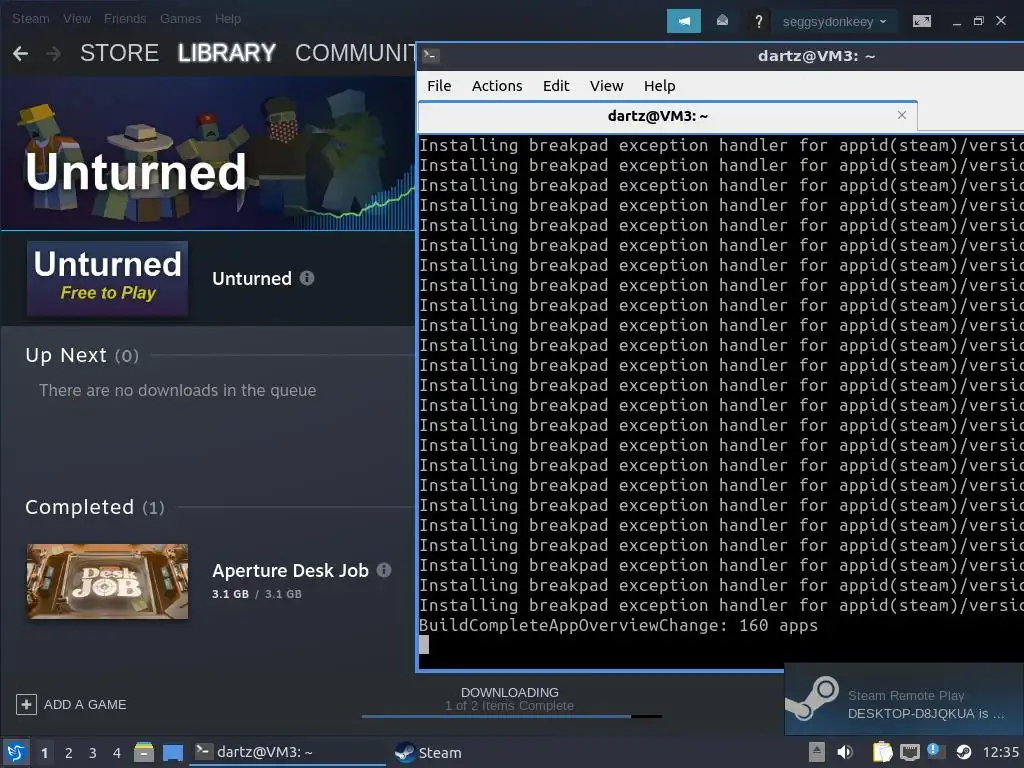
Task: Open Steam's Help menu
Action: 228,18
